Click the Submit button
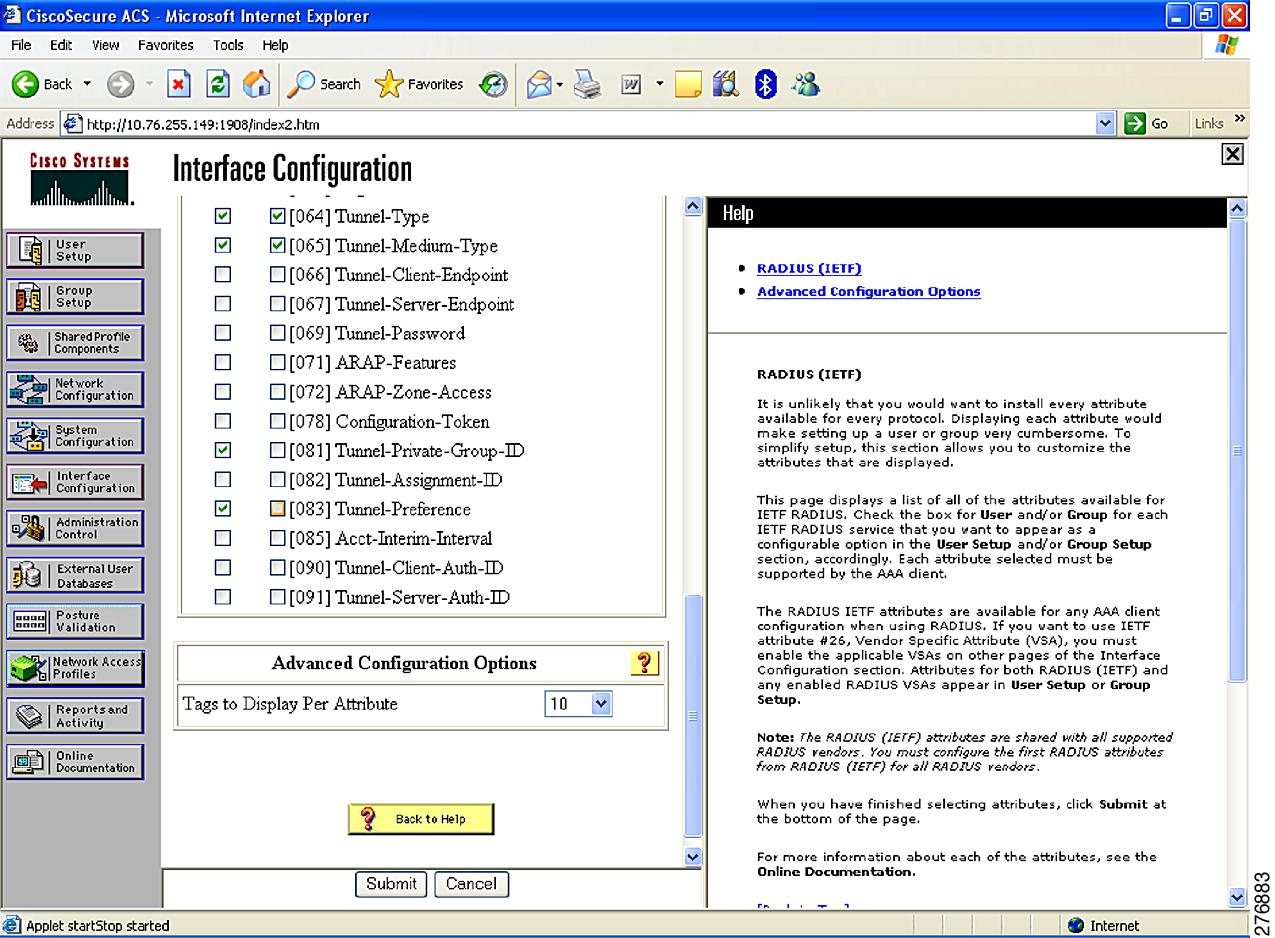 pos(391,884)
